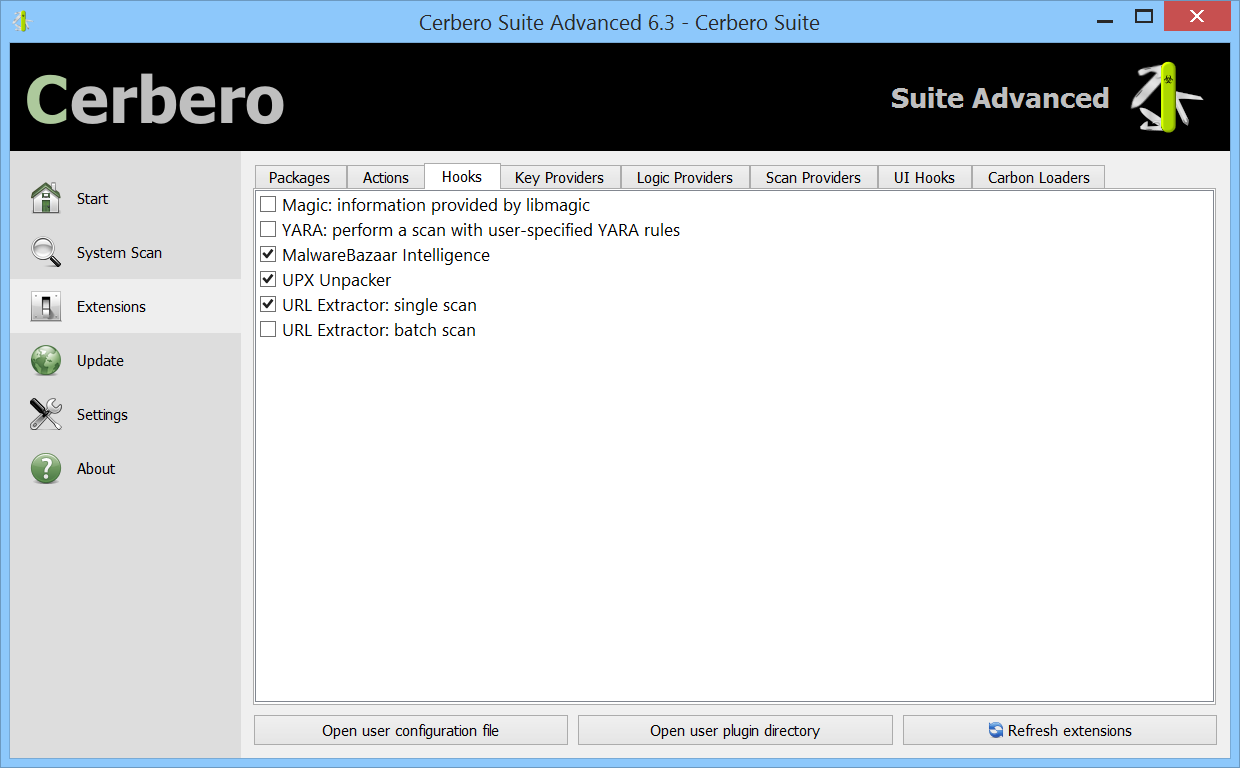Click the About question mark icon
The height and width of the screenshot is (768, 1240).
click(46, 468)
